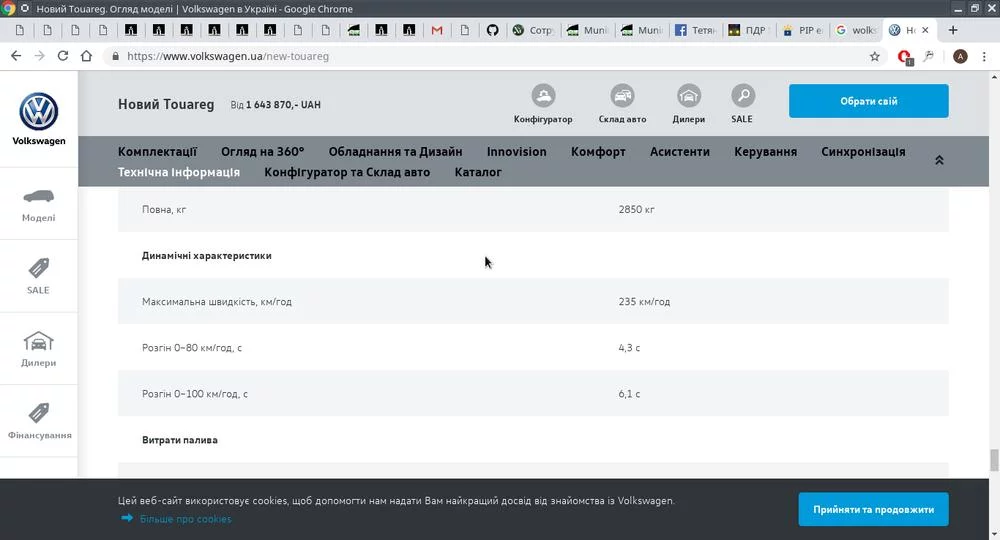Open Дилери icon in page header
Viewport: 1000px width, 540px height.
(x=689, y=96)
